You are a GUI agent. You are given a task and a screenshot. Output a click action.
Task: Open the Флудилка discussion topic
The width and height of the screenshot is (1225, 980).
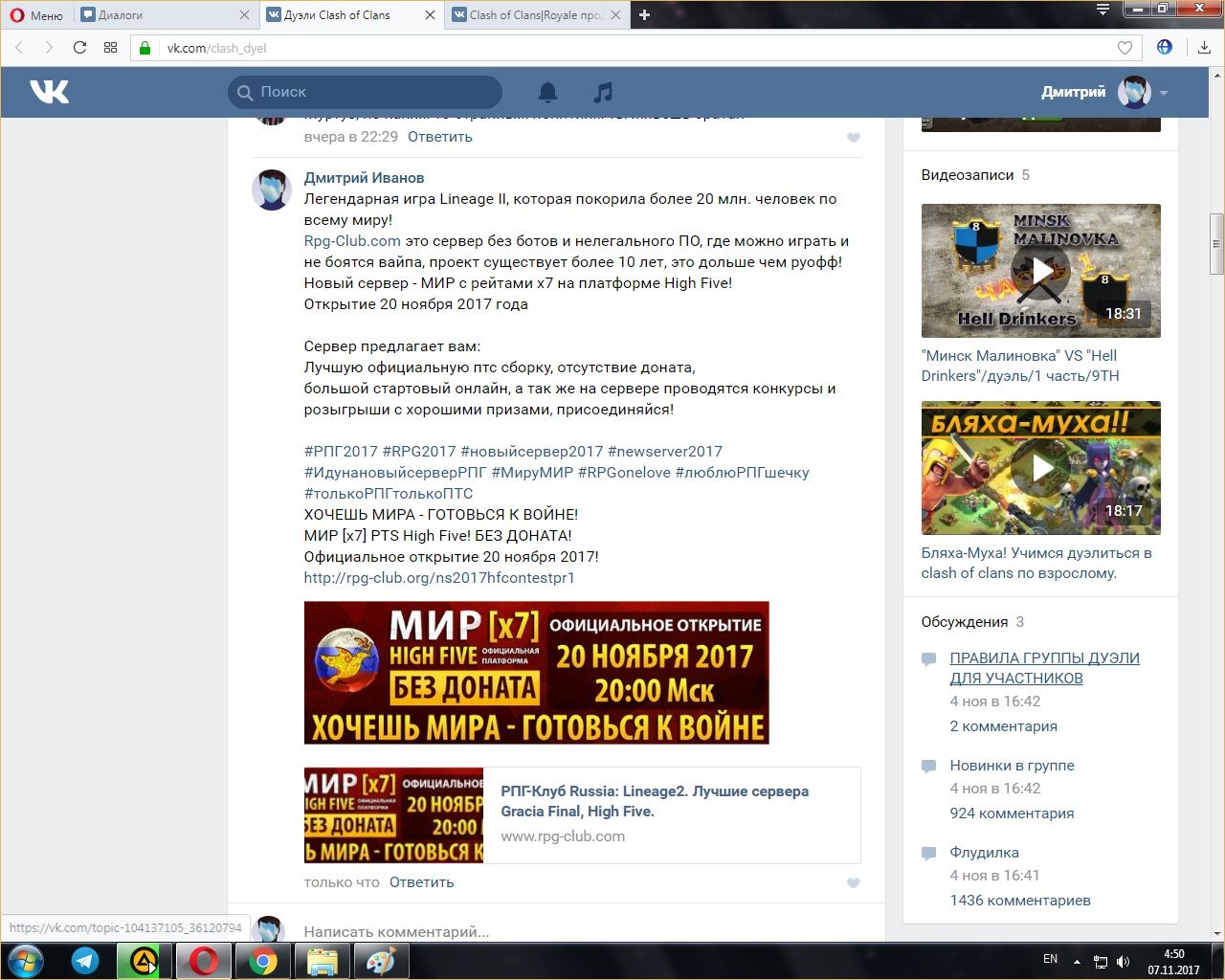click(x=984, y=853)
